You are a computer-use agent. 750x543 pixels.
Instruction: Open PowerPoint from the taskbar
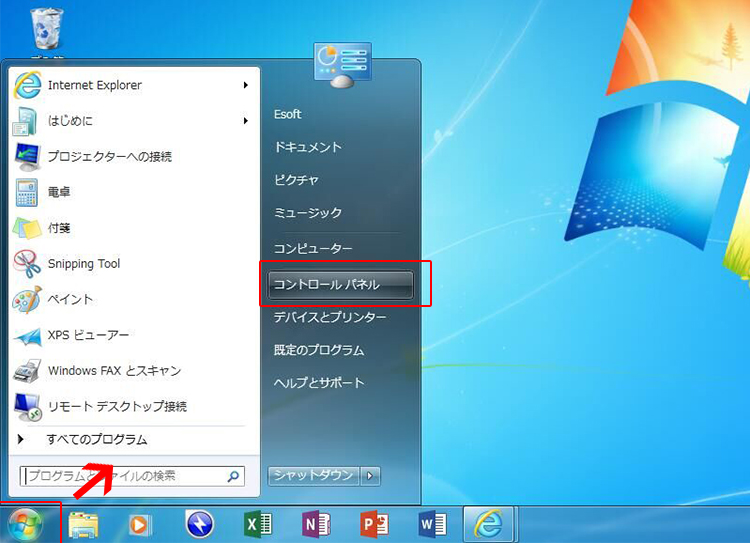tap(375, 524)
